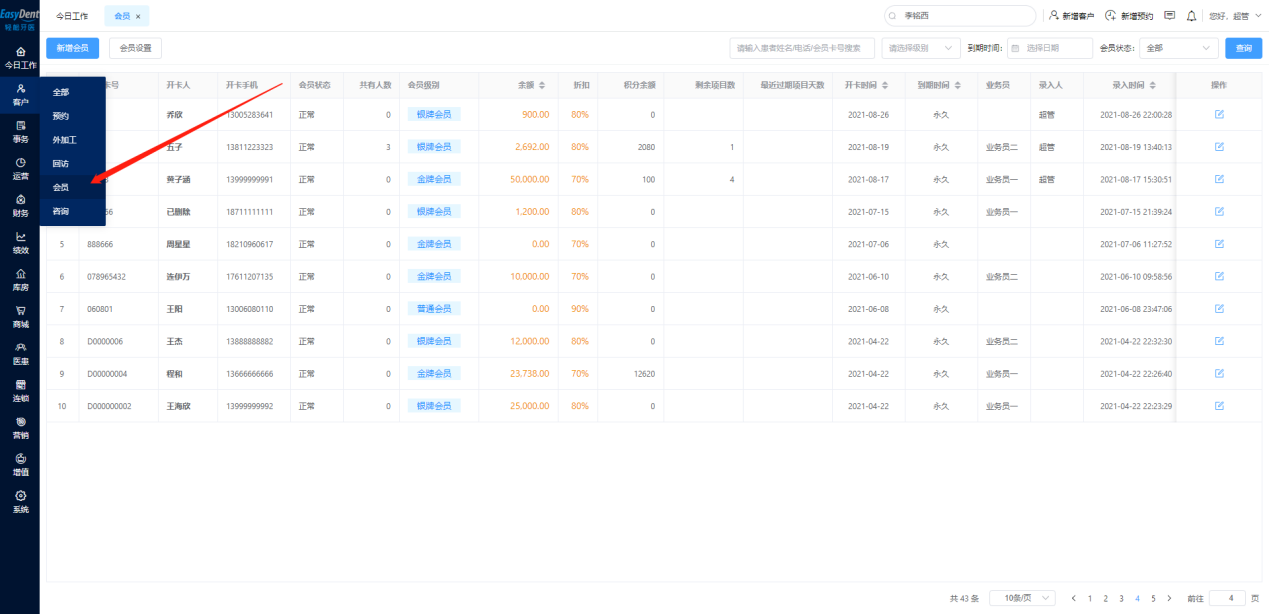The height and width of the screenshot is (614, 1269).
Task: Open the 10条/页 page size dropdown
Action: tap(1022, 598)
